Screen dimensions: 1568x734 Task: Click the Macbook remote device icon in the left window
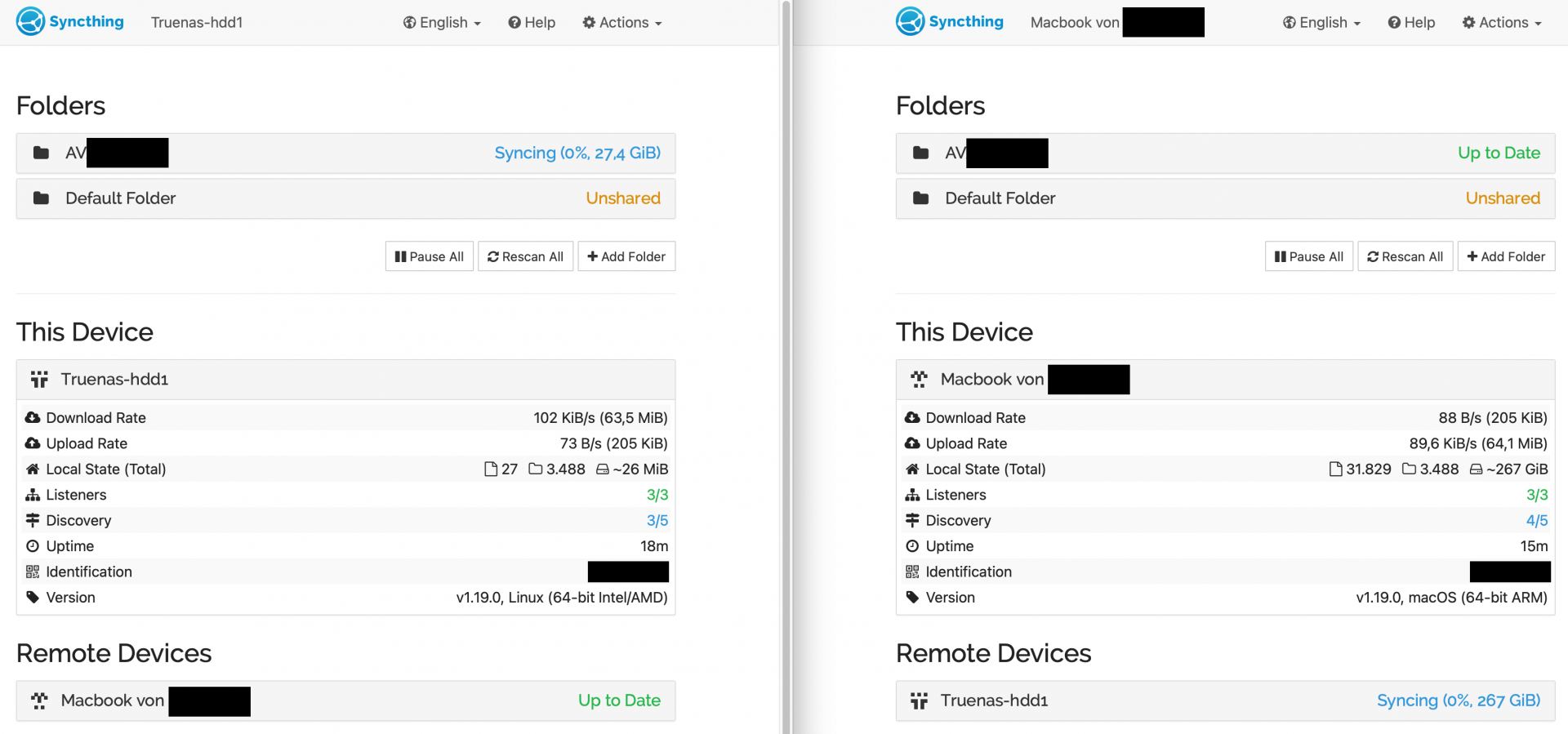(39, 701)
